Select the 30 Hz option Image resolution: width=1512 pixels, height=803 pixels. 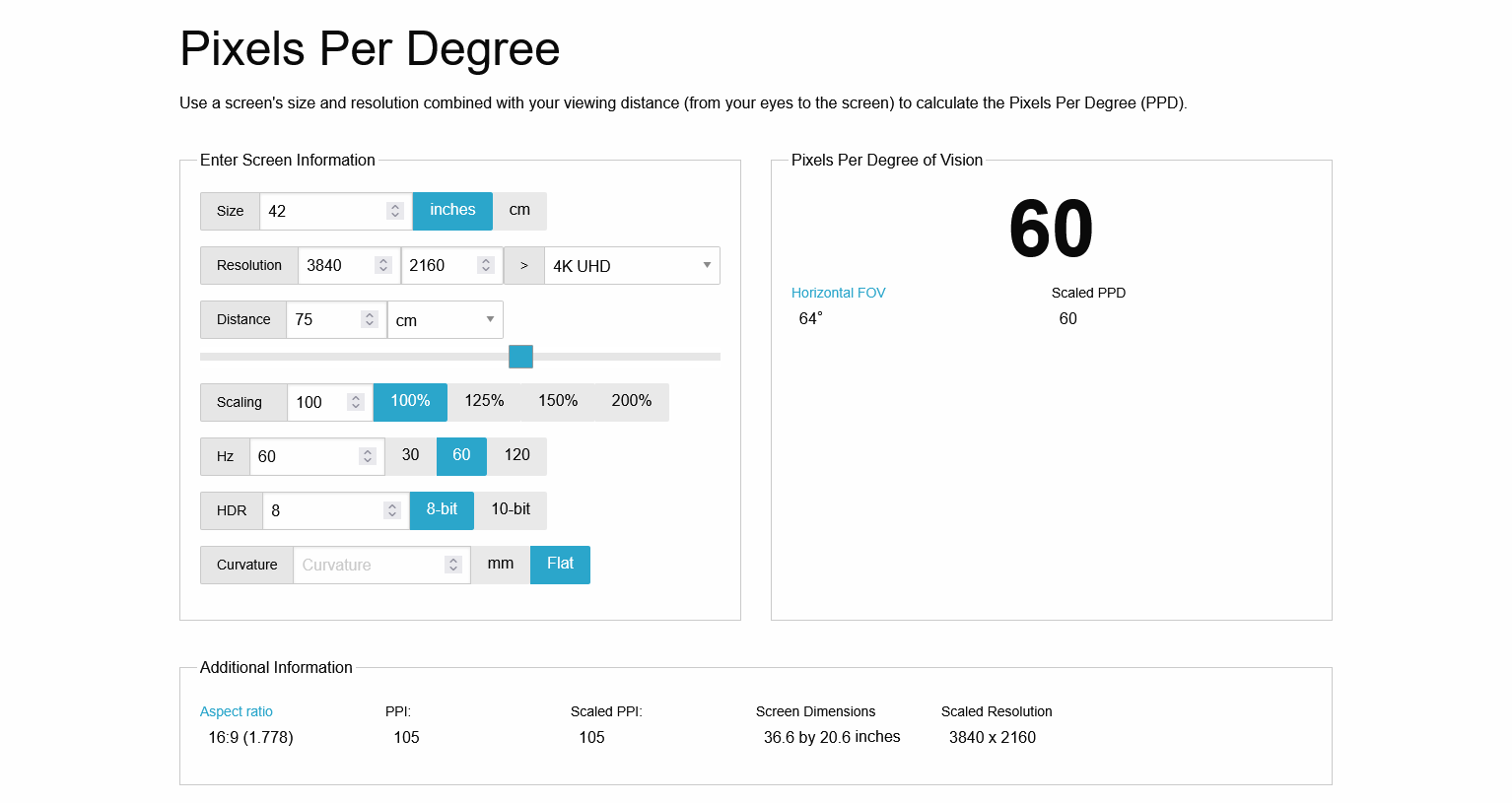coord(411,456)
